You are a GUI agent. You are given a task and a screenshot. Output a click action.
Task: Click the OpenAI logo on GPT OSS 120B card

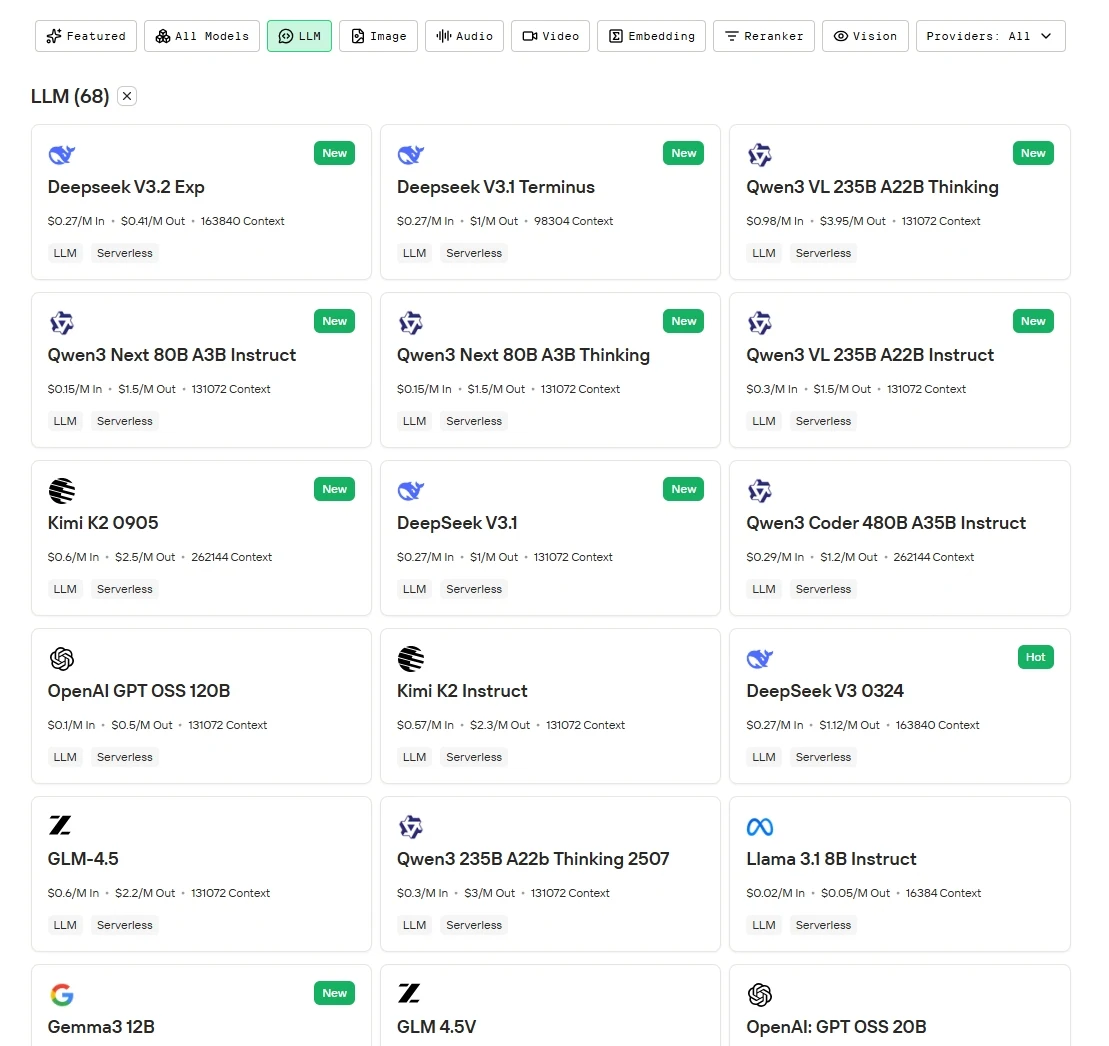[62, 658]
